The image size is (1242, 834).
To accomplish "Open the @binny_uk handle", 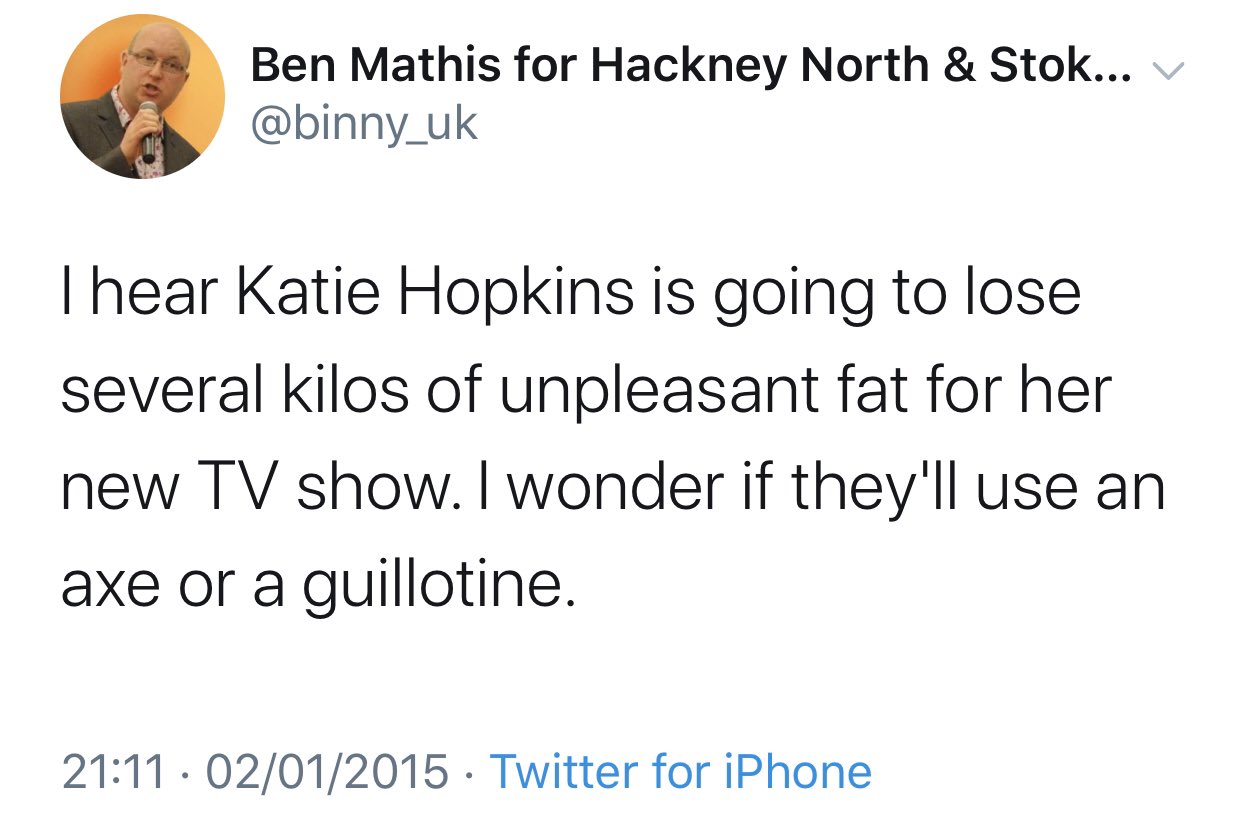I will pos(364,124).
